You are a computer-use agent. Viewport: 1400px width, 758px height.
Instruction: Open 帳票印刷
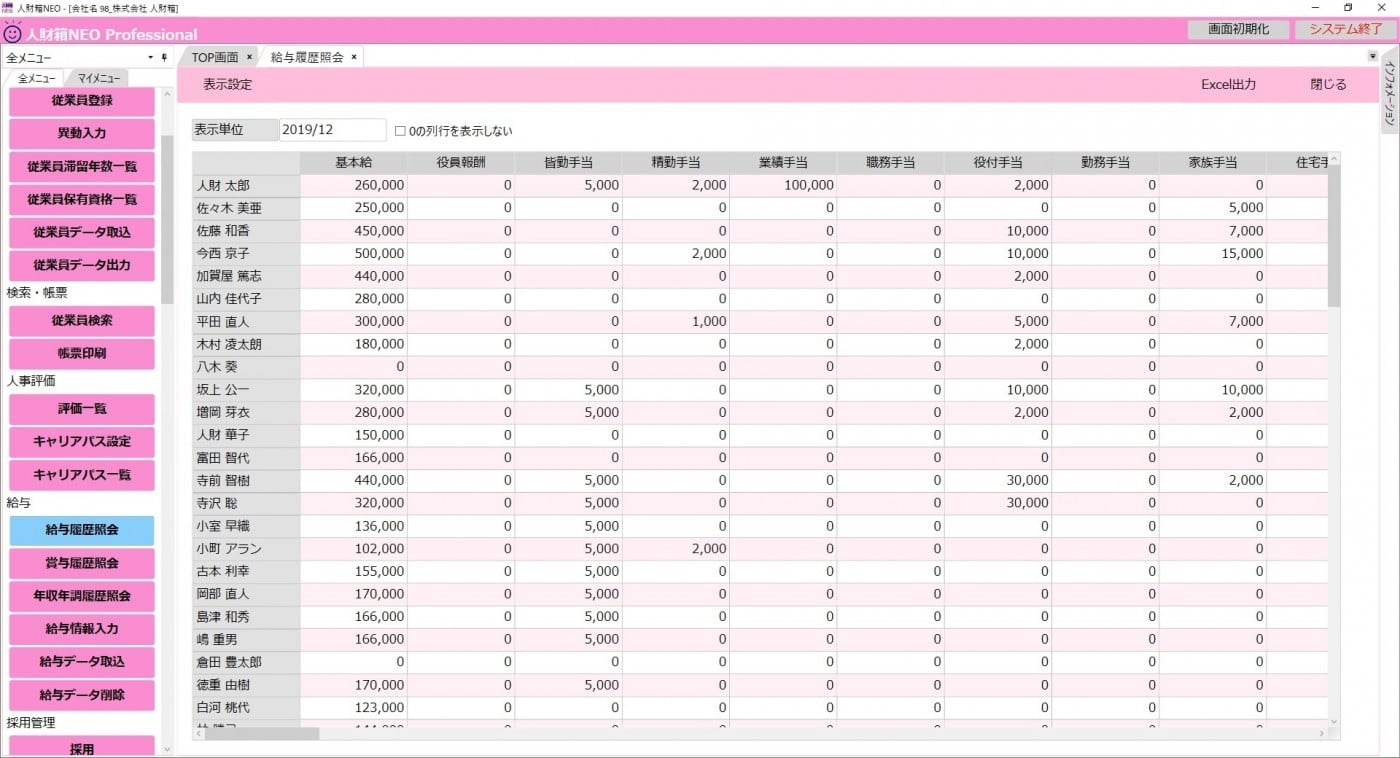click(x=82, y=354)
